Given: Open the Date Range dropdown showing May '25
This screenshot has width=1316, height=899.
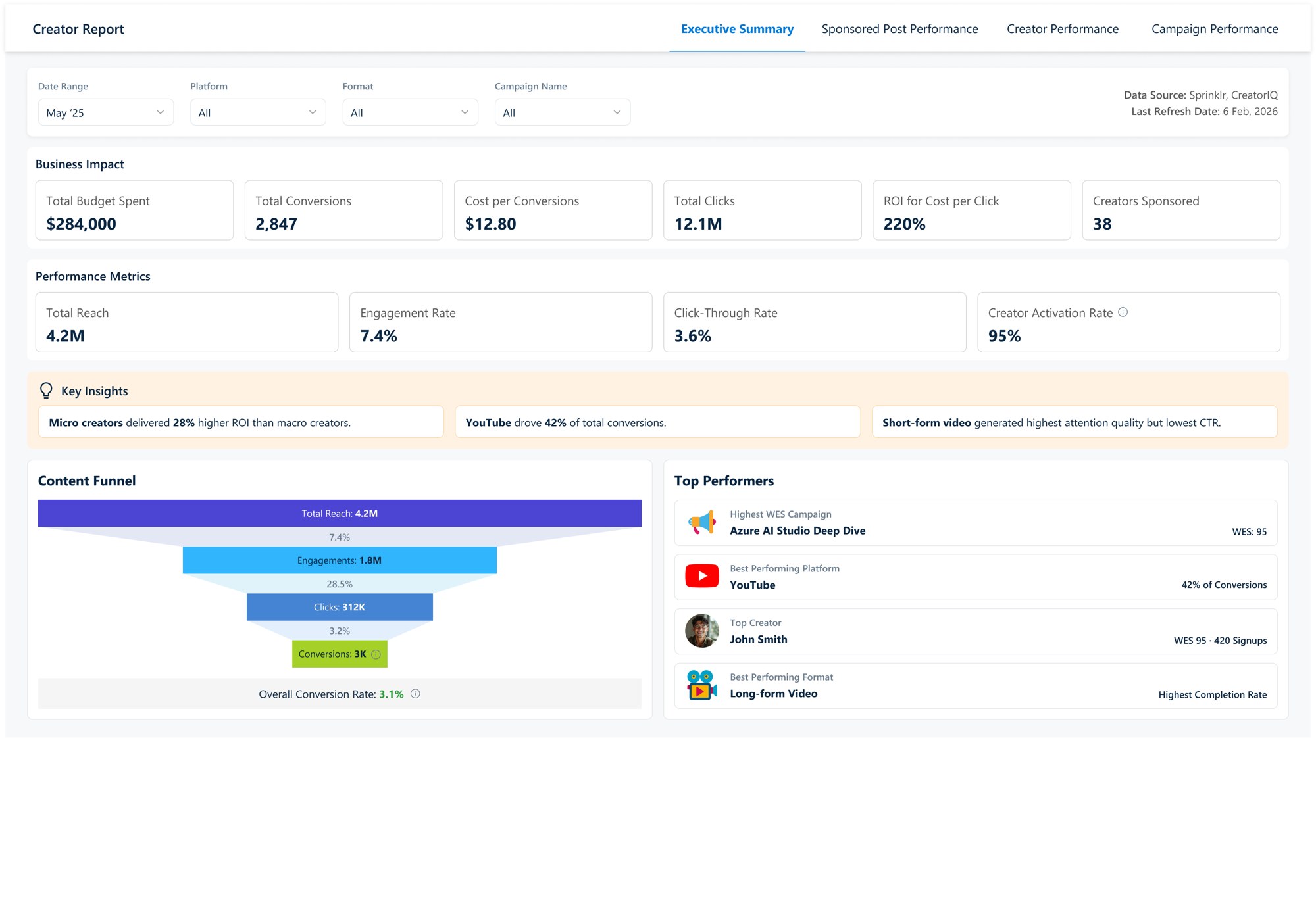Looking at the screenshot, I should point(106,112).
